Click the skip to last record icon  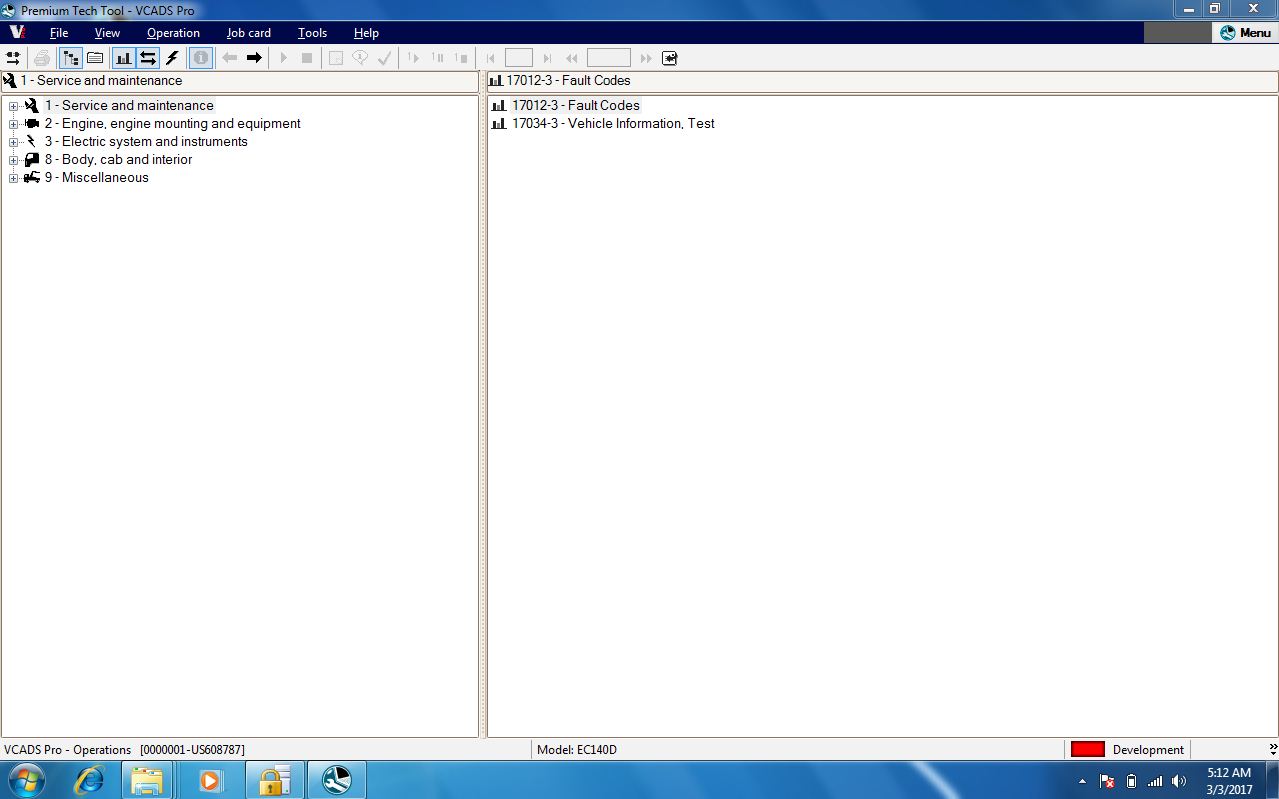tap(547, 58)
